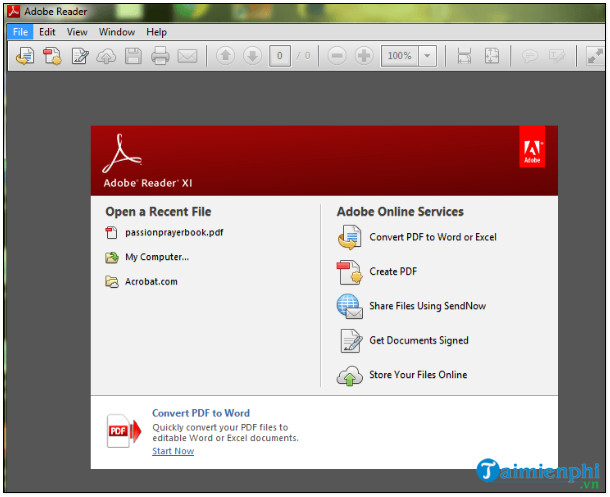The image size is (610, 497).
Task: Open the zoom percentage dropdown arrow
Action: click(428, 56)
